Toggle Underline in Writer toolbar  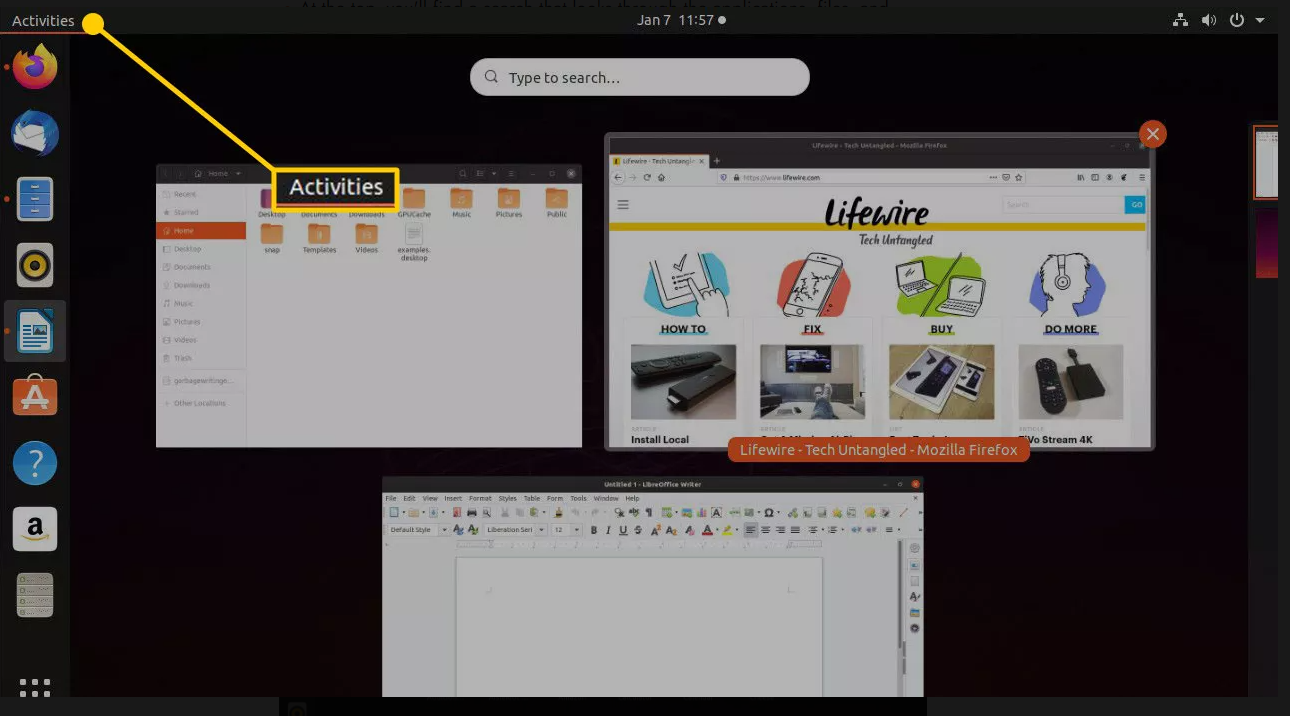click(623, 530)
